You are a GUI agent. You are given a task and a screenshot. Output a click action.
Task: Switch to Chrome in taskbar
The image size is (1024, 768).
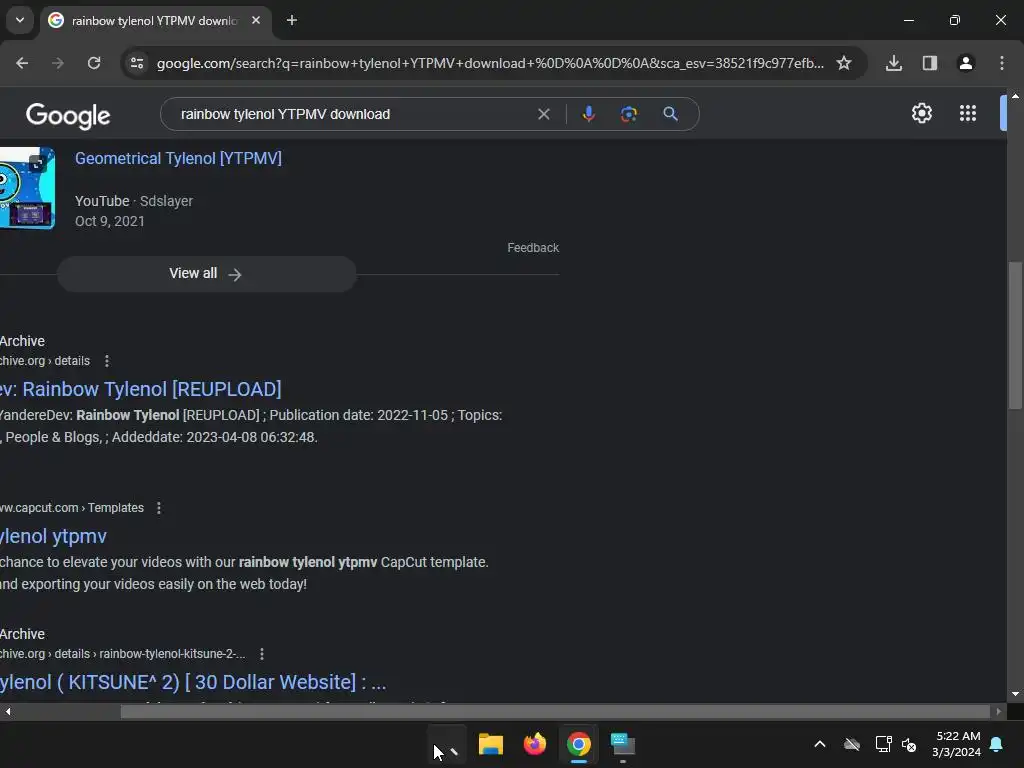[579, 744]
